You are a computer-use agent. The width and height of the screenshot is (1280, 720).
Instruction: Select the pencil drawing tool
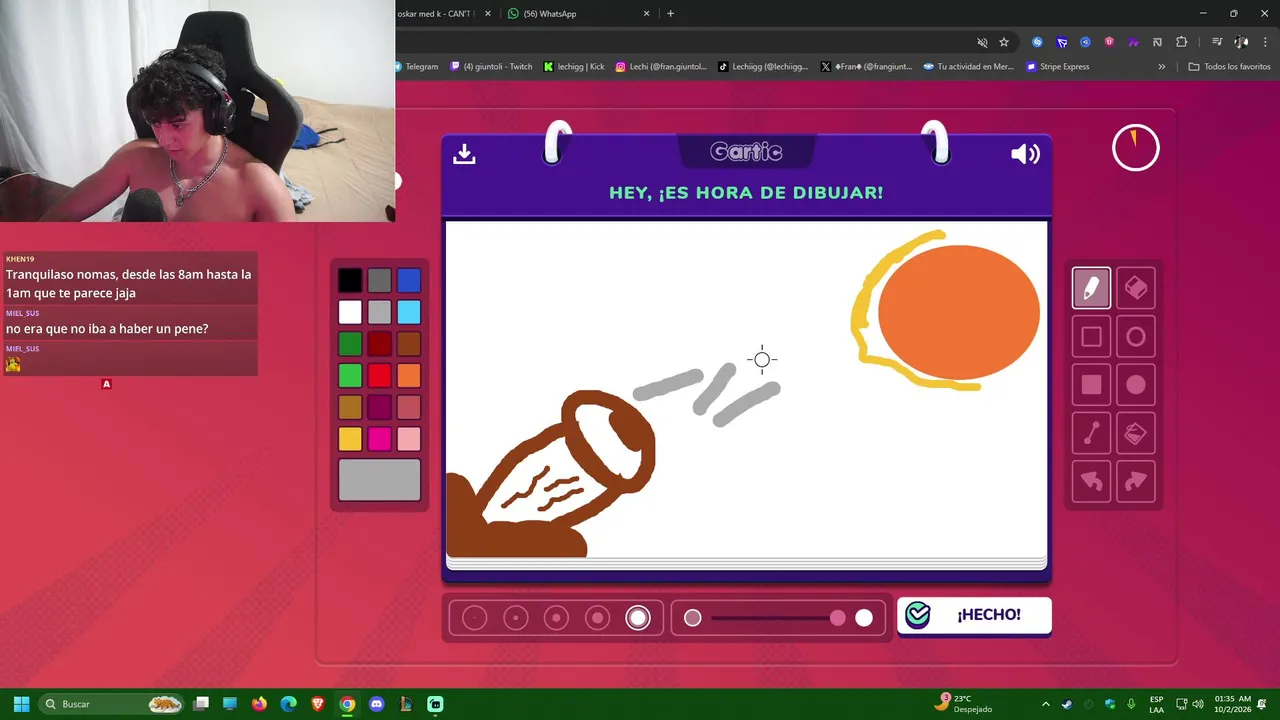(1091, 288)
